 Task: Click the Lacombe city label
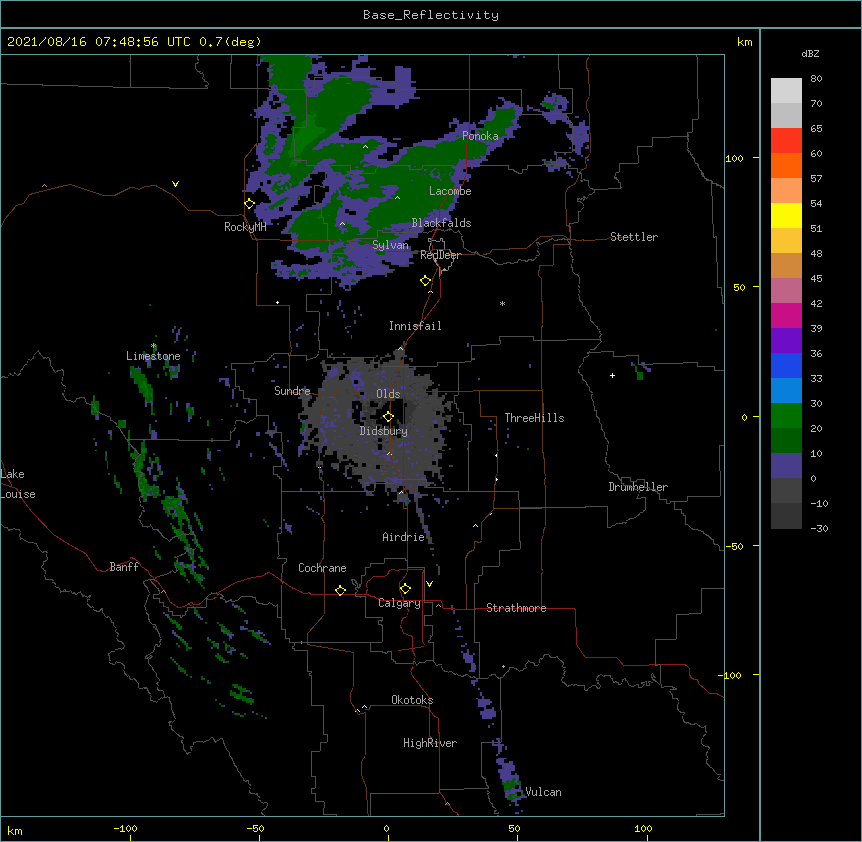[x=450, y=191]
